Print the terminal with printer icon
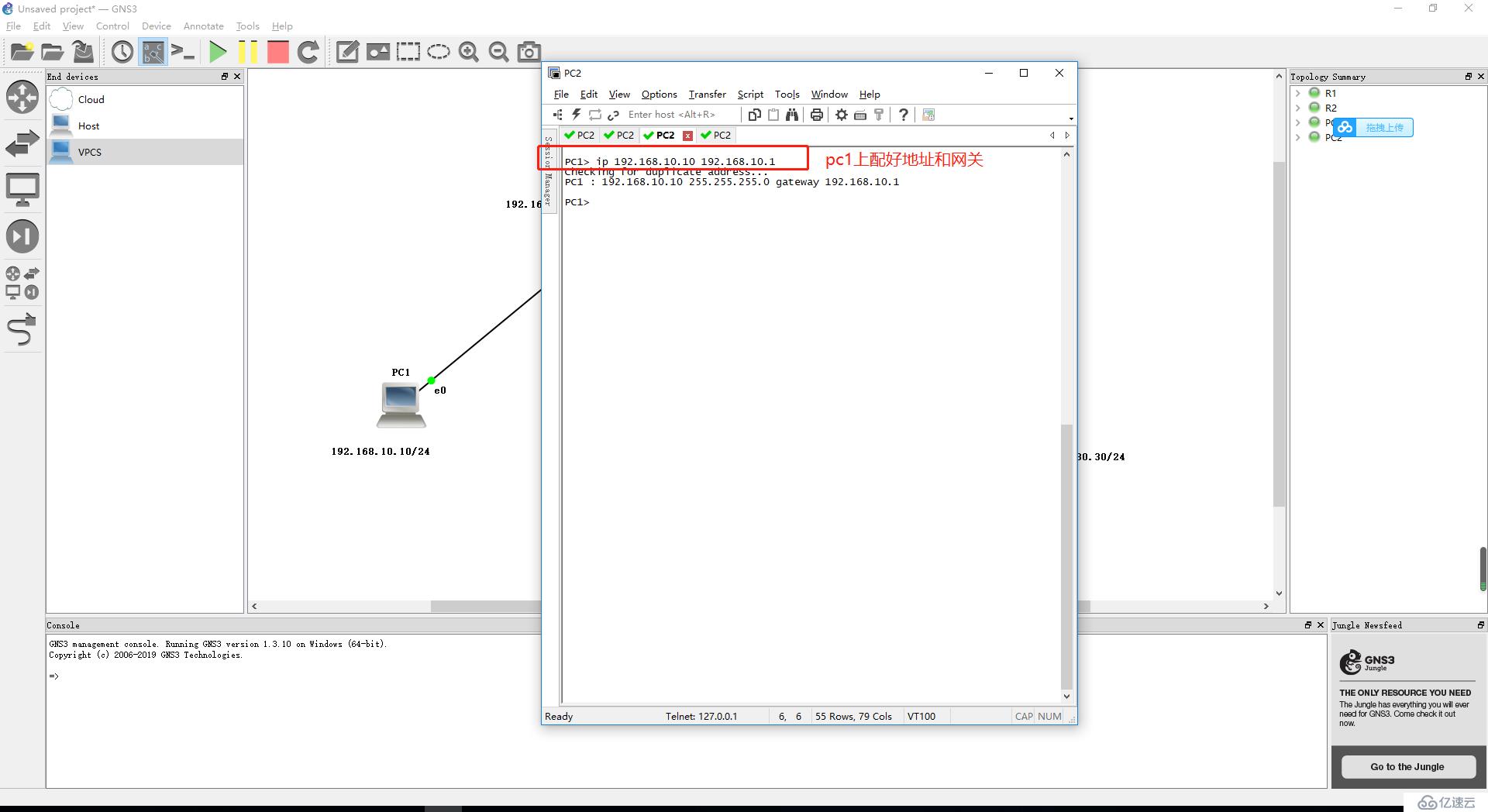Image resolution: width=1488 pixels, height=812 pixels. coord(816,115)
